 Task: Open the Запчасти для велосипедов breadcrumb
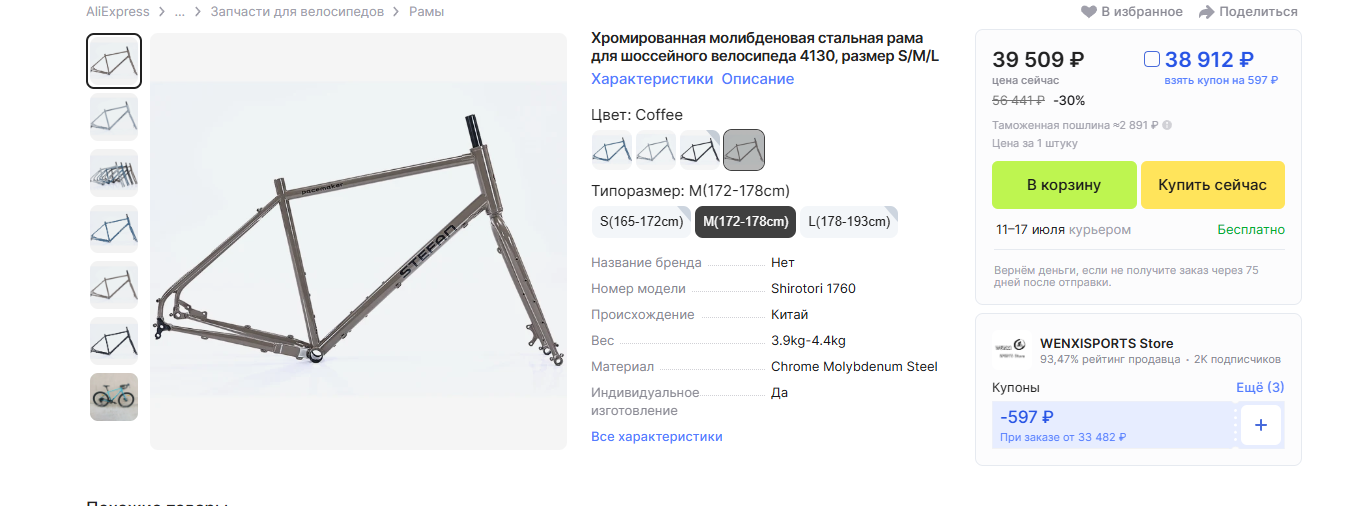tap(296, 12)
